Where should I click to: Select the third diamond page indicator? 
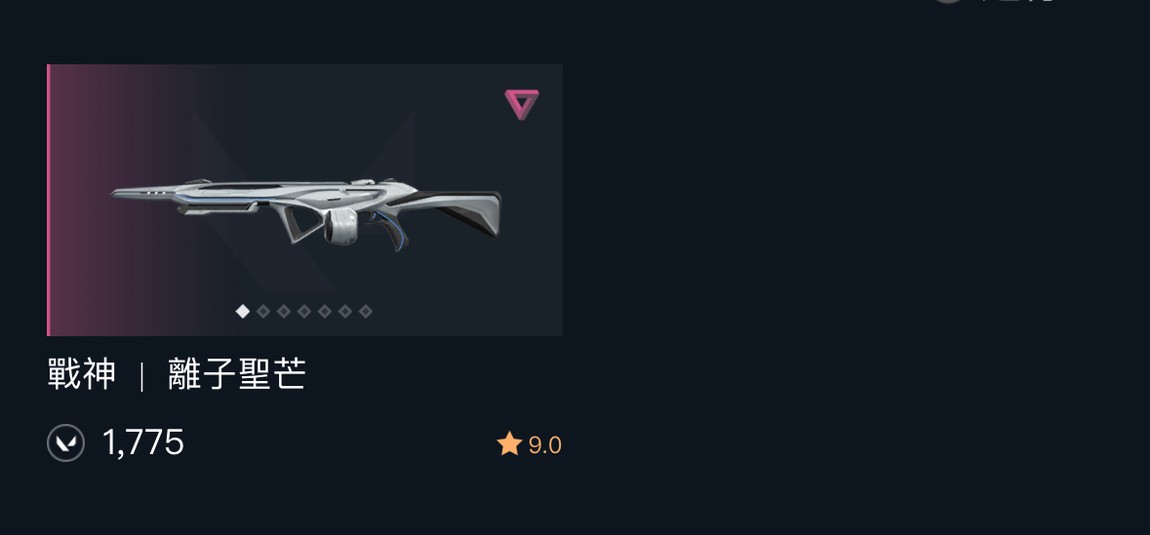(284, 311)
